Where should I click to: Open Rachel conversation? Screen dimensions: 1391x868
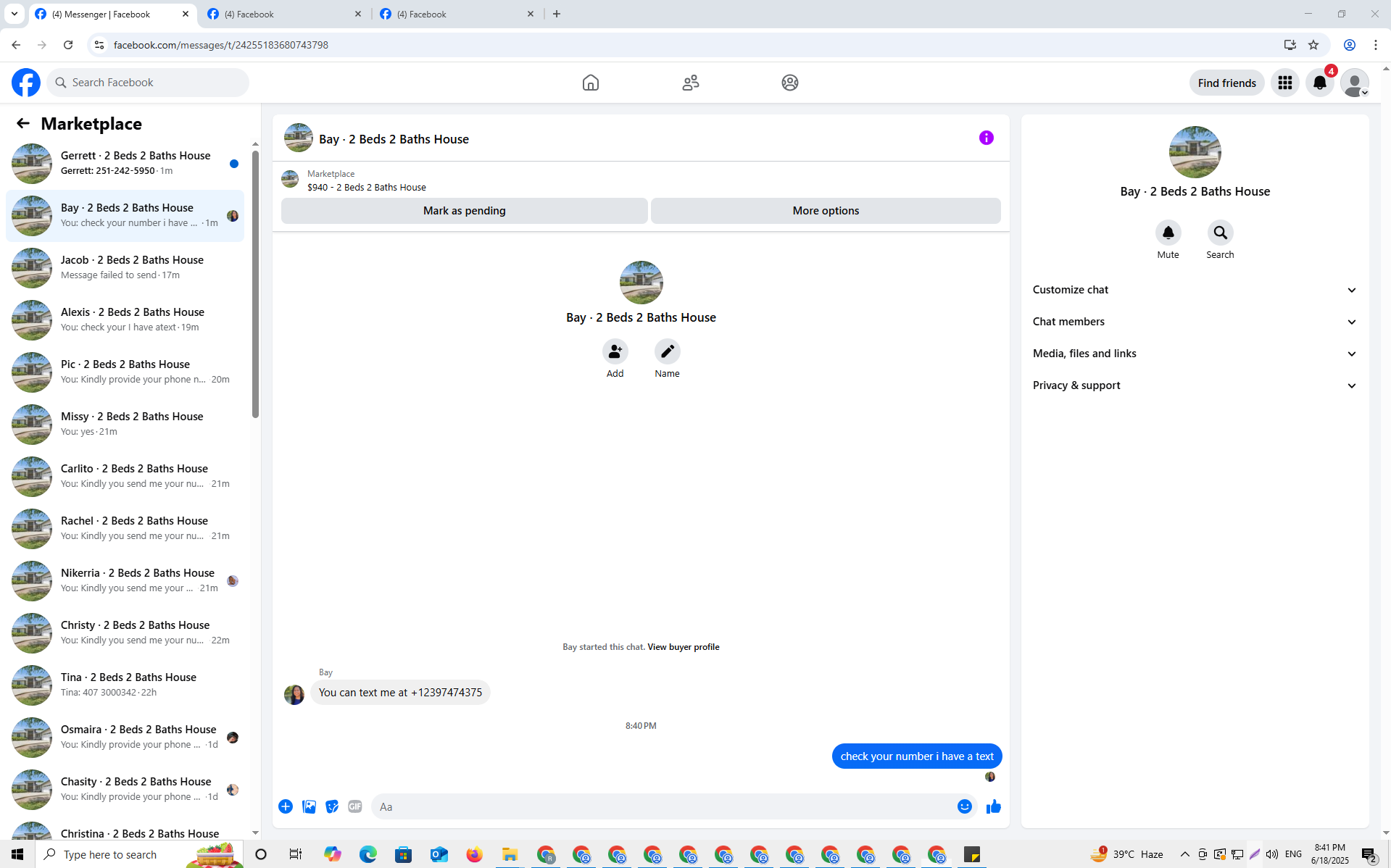point(125,529)
